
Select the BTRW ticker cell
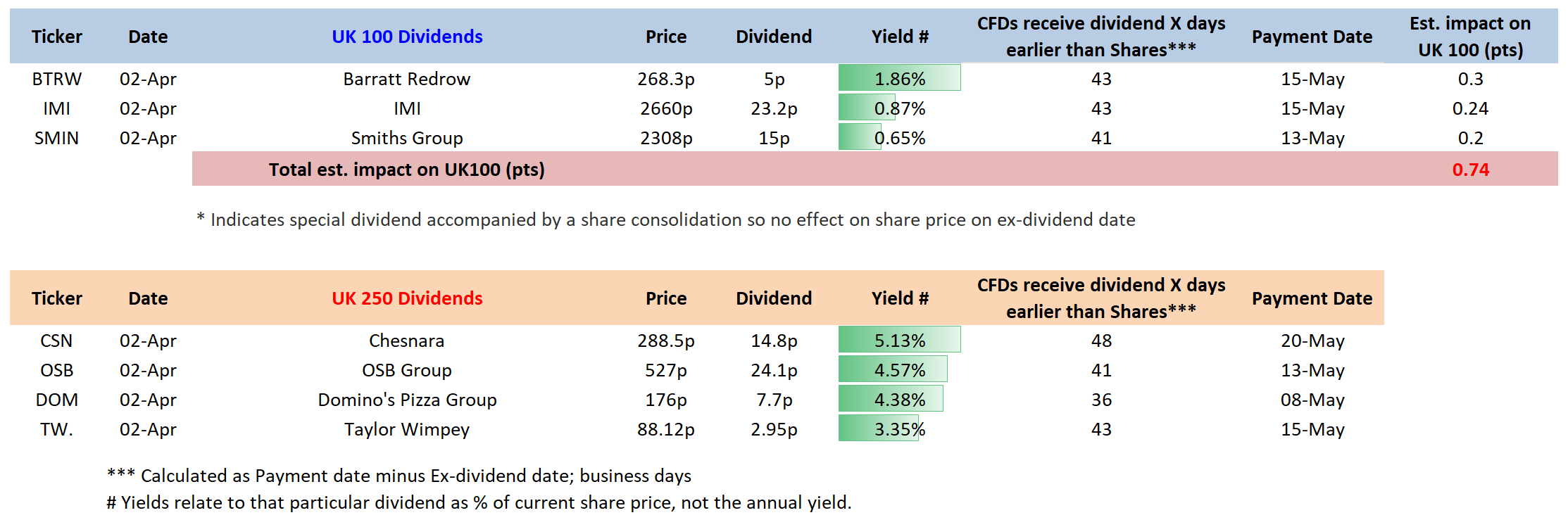[x=56, y=79]
